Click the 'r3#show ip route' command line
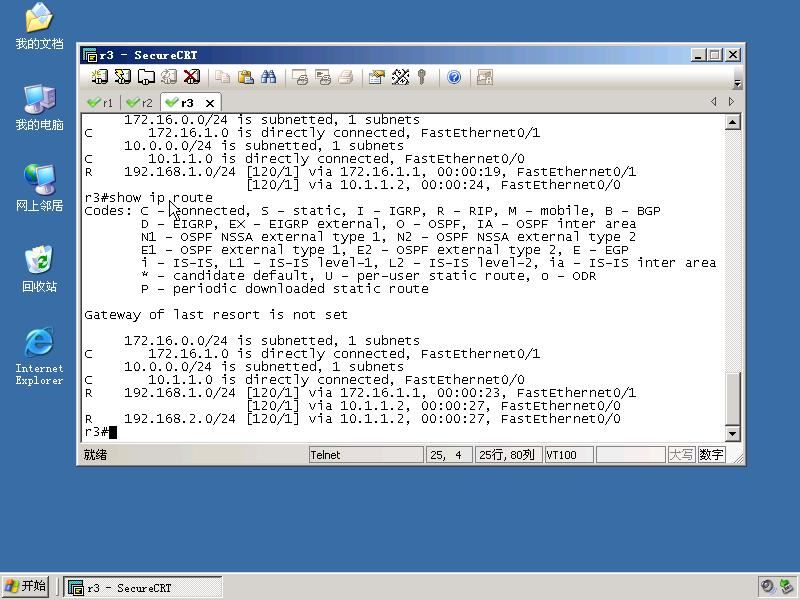The width and height of the screenshot is (800, 600). click(148, 197)
